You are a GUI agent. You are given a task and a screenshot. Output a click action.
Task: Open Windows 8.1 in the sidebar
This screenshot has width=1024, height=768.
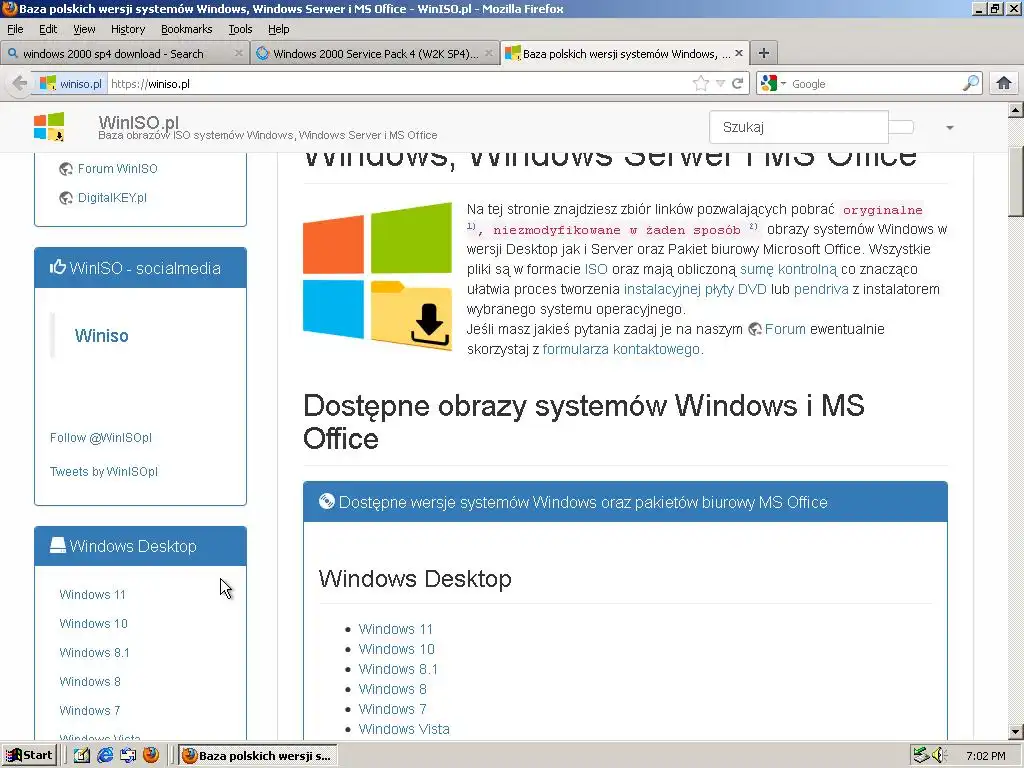(x=94, y=652)
